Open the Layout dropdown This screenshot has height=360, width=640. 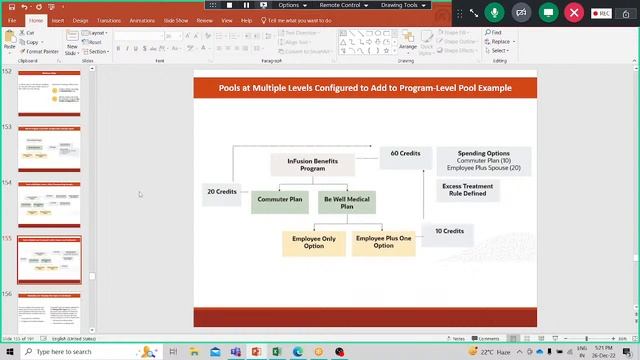[x=95, y=33]
